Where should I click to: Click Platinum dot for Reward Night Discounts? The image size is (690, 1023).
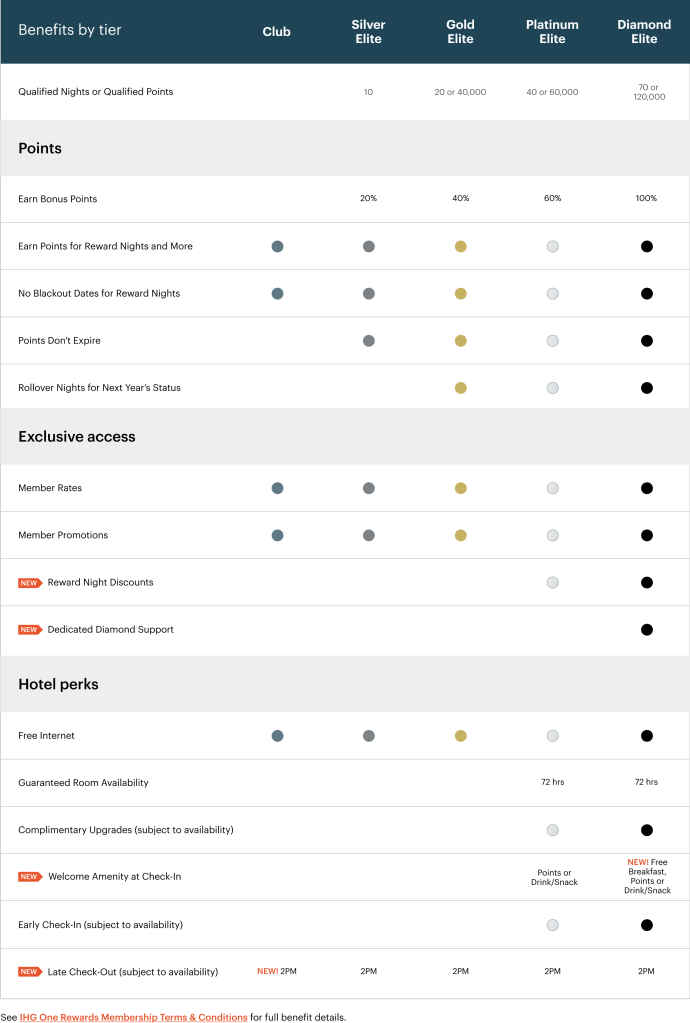coord(552,583)
